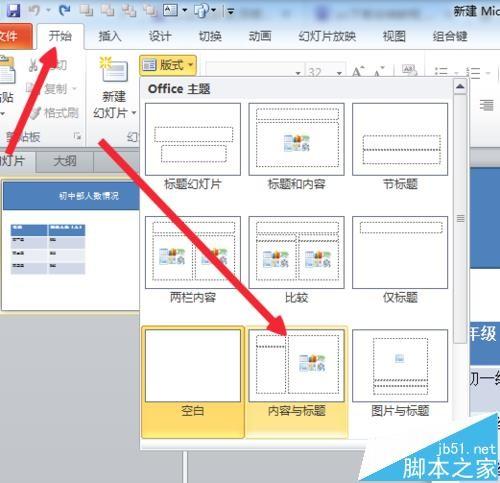This screenshot has height=483, width=500.
Task: Select the 初中部人数情况 slide thumbnail
Action: [71, 246]
